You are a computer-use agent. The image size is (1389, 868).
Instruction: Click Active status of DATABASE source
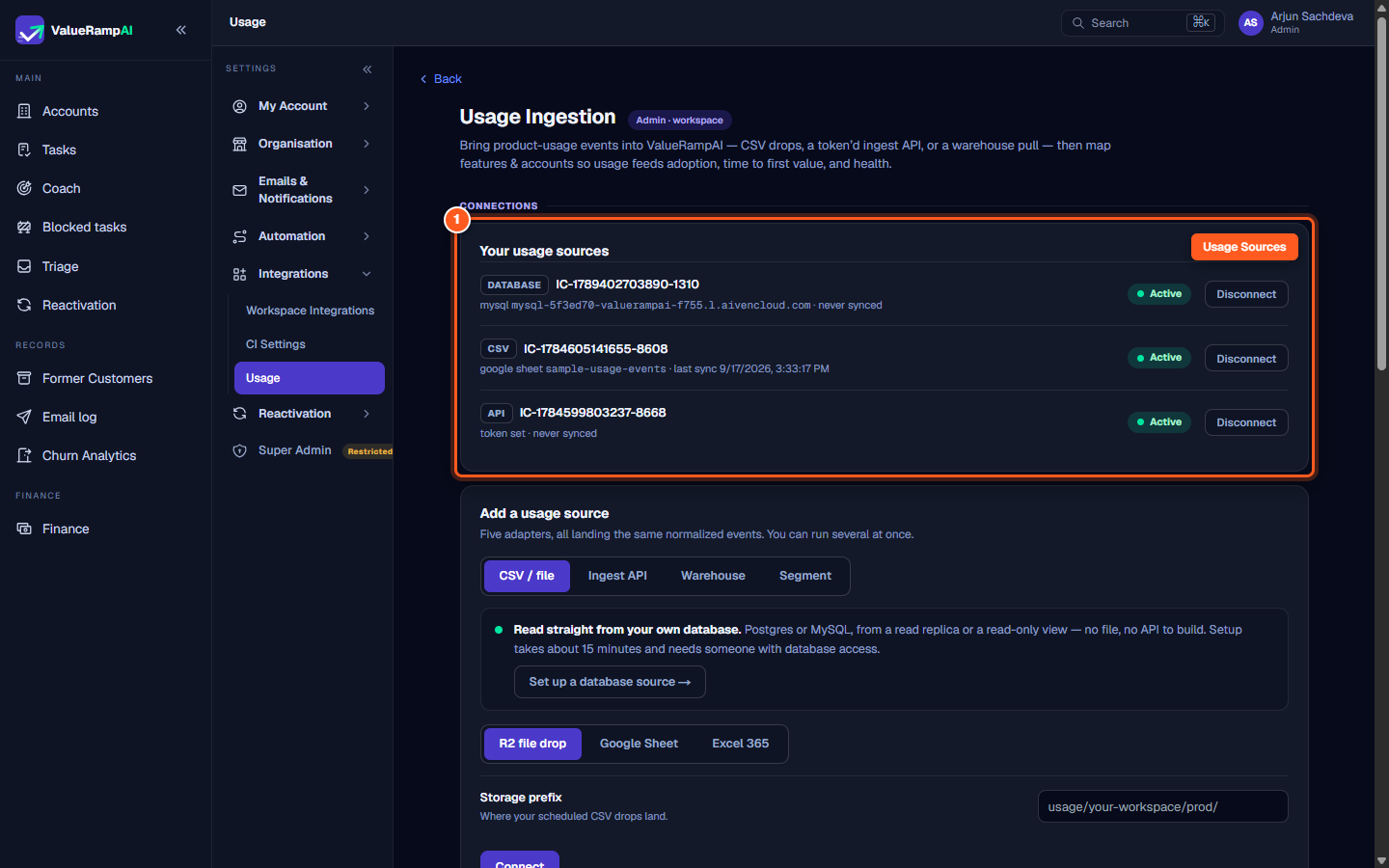(x=1159, y=294)
